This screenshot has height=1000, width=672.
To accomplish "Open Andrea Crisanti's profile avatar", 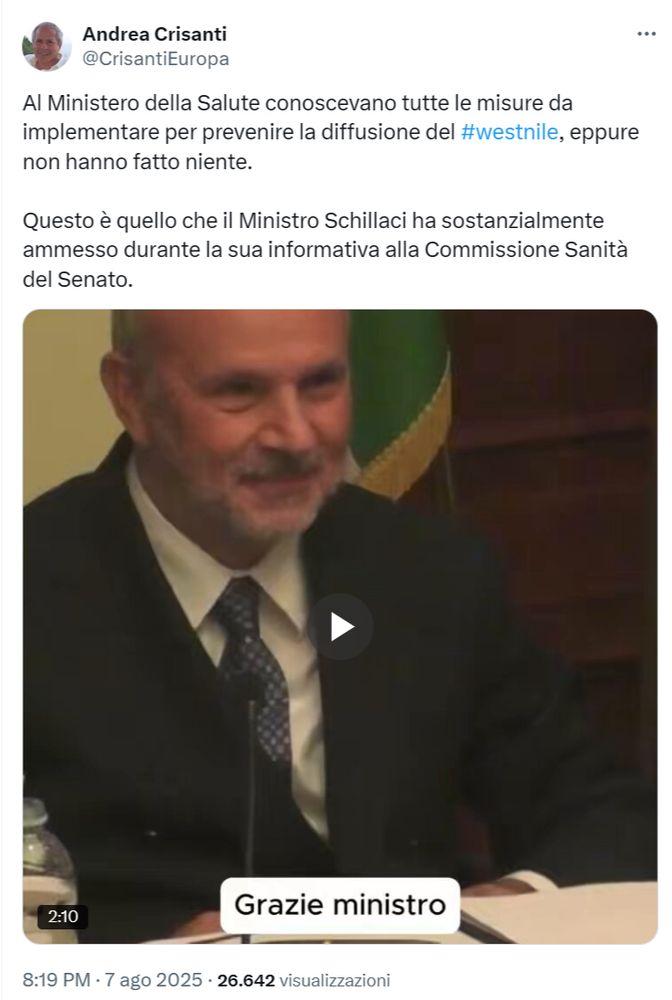I will 45,46.
